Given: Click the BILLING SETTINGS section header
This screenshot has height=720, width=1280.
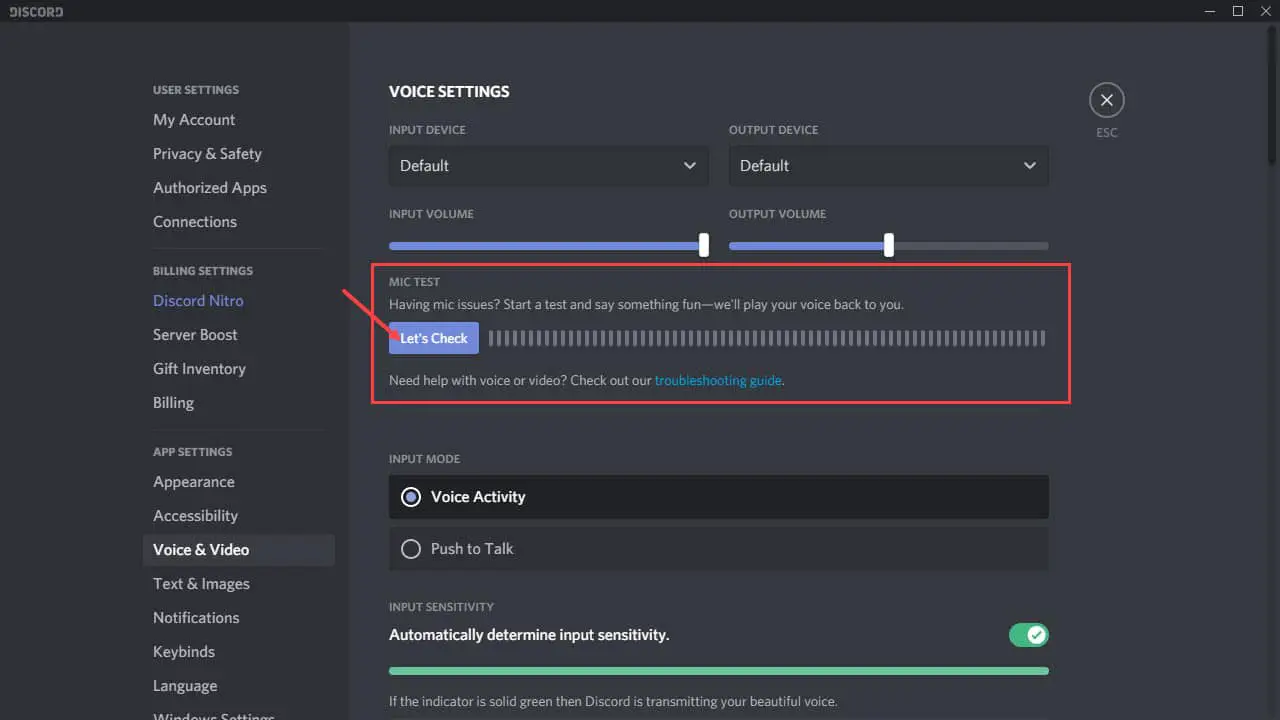Looking at the screenshot, I should (x=203, y=271).
